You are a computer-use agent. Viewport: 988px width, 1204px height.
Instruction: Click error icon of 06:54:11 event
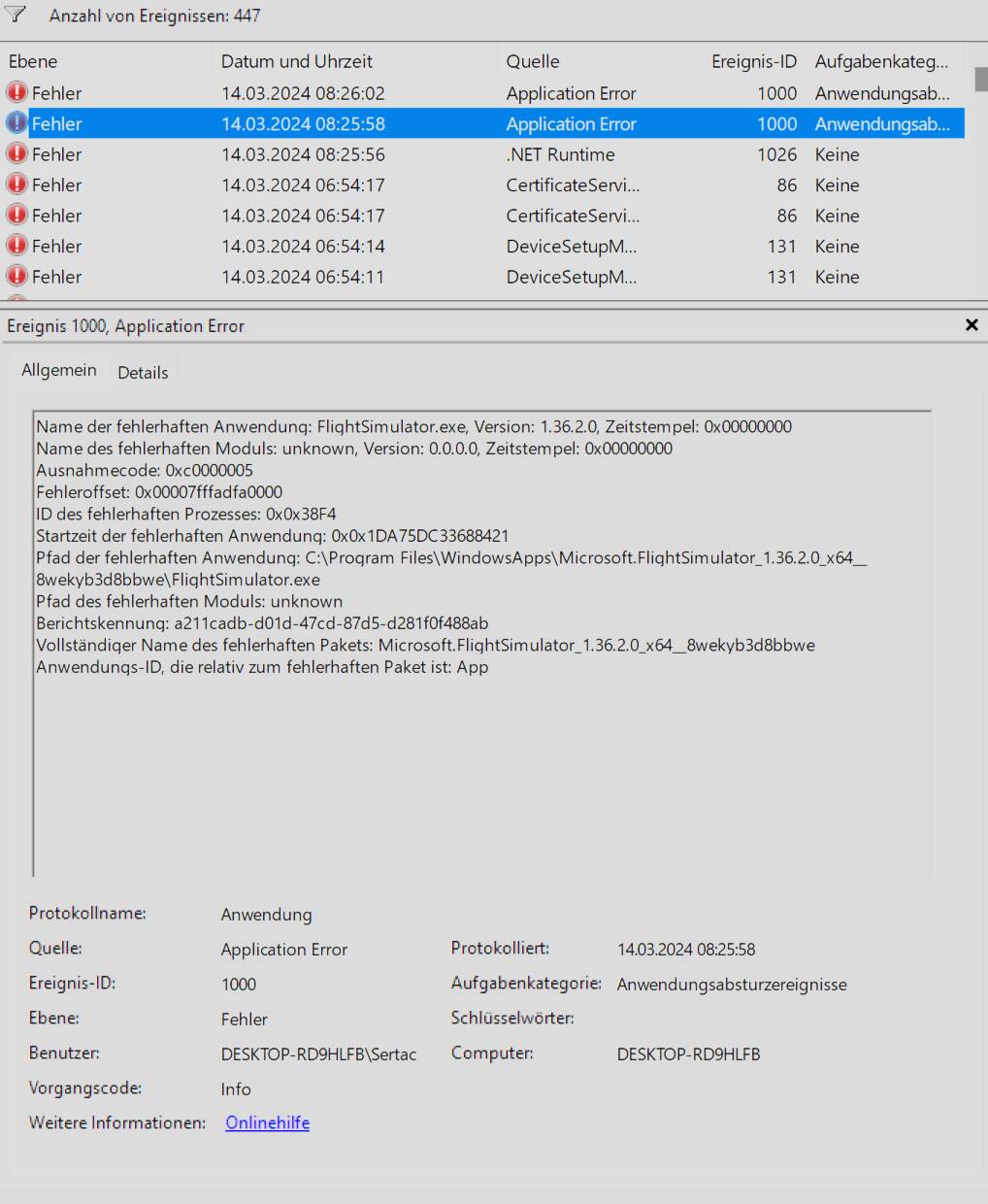(x=16, y=276)
